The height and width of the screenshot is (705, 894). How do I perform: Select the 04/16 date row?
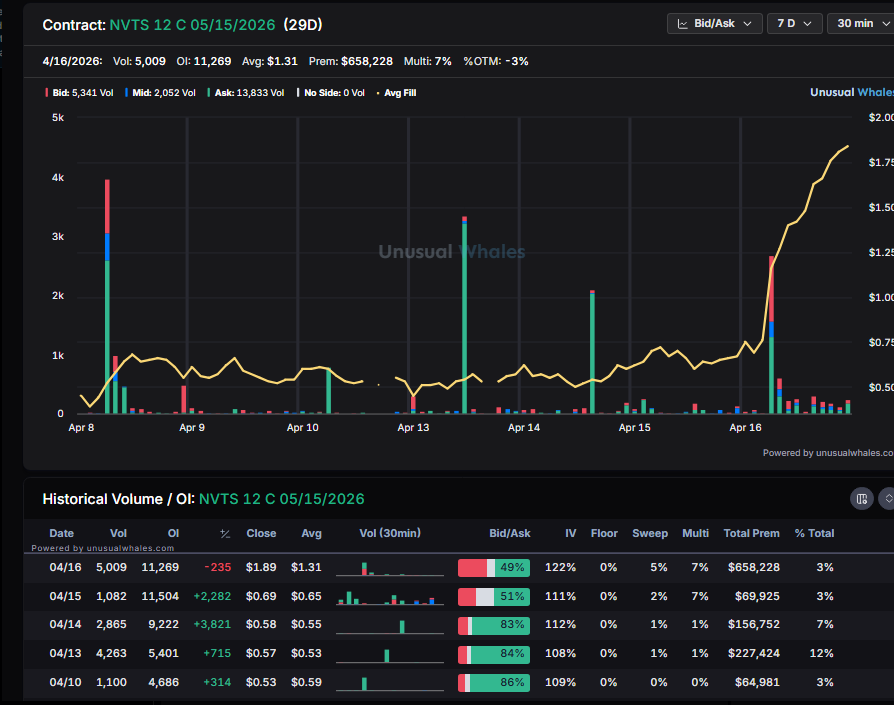pos(61,567)
